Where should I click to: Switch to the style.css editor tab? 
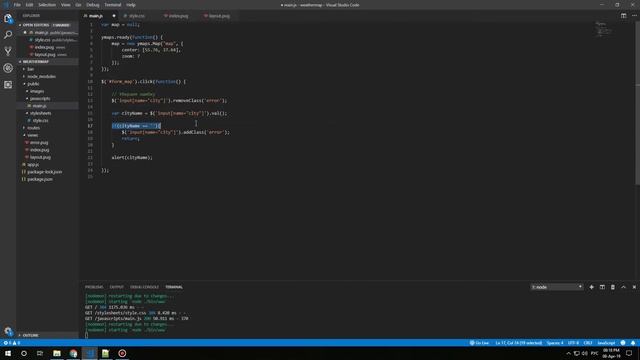[137, 16]
